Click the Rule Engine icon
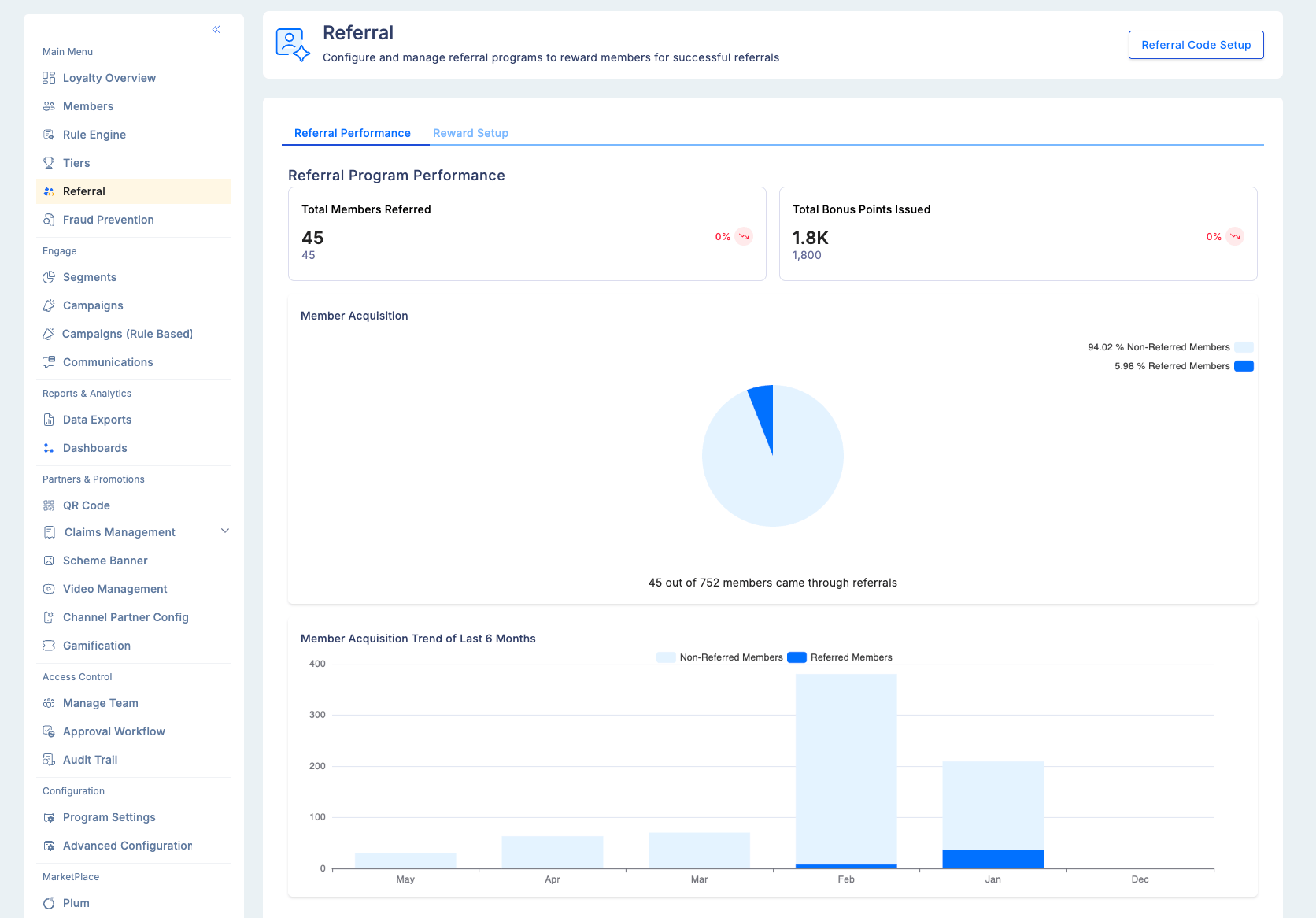 pyautogui.click(x=49, y=135)
